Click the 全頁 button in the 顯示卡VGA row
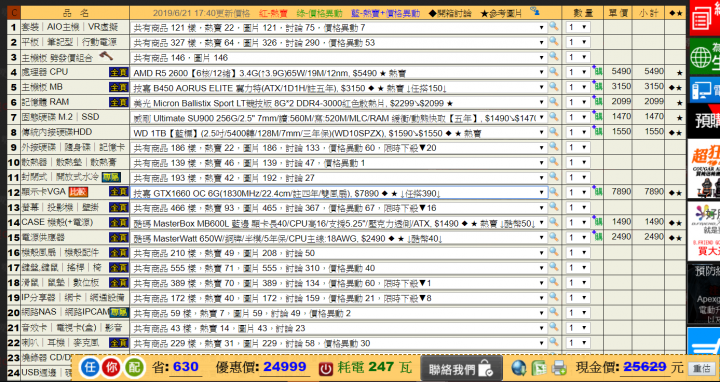The width and height of the screenshot is (720, 382). coord(118,192)
